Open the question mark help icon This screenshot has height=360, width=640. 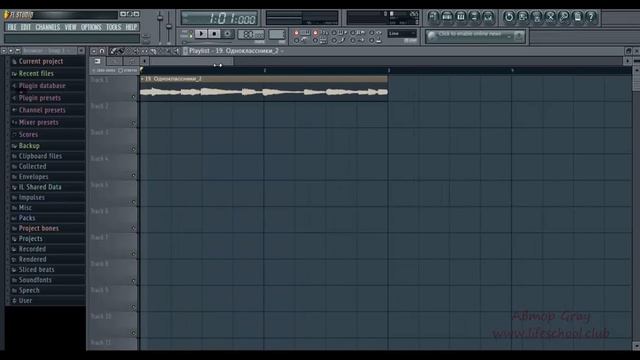point(591,17)
